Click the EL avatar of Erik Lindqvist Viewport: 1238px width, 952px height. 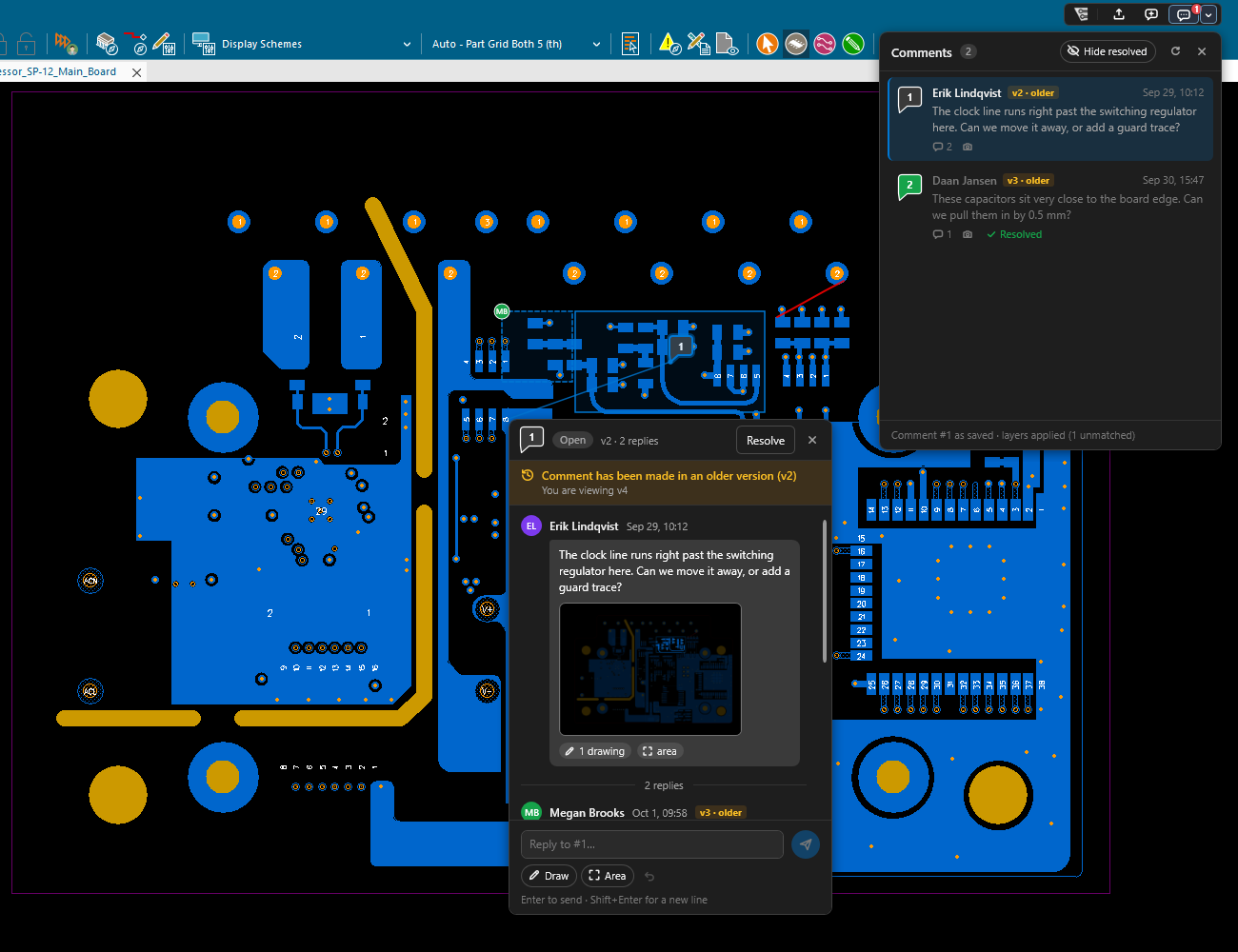tap(531, 526)
